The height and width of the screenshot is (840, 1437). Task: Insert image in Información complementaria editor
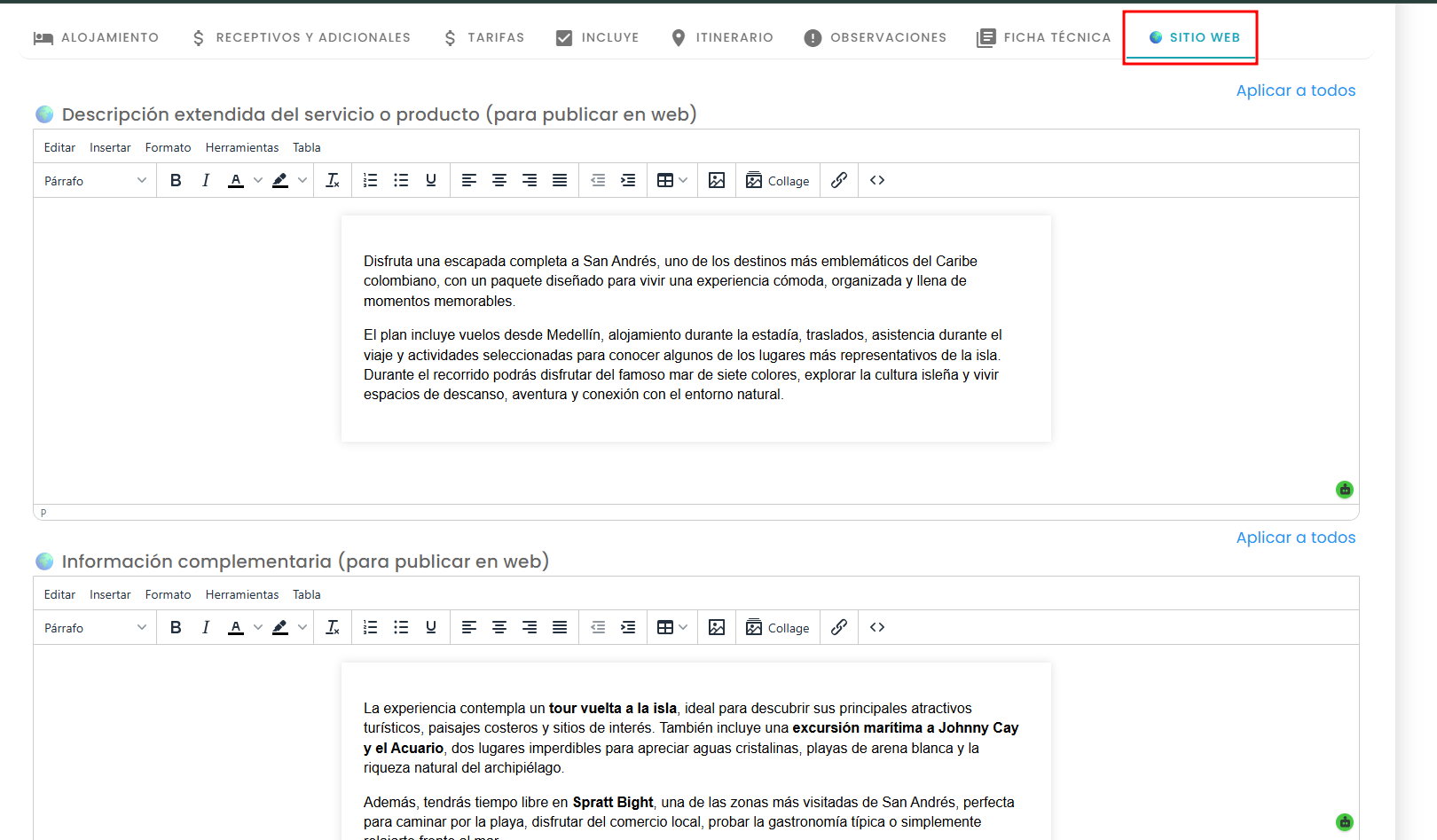pyautogui.click(x=717, y=627)
